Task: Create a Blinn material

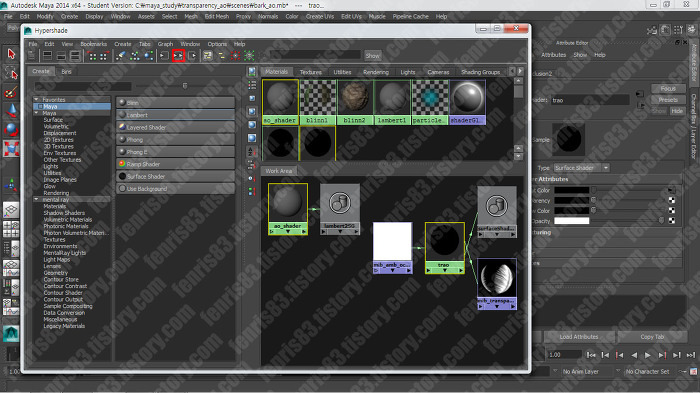Action: click(x=175, y=103)
